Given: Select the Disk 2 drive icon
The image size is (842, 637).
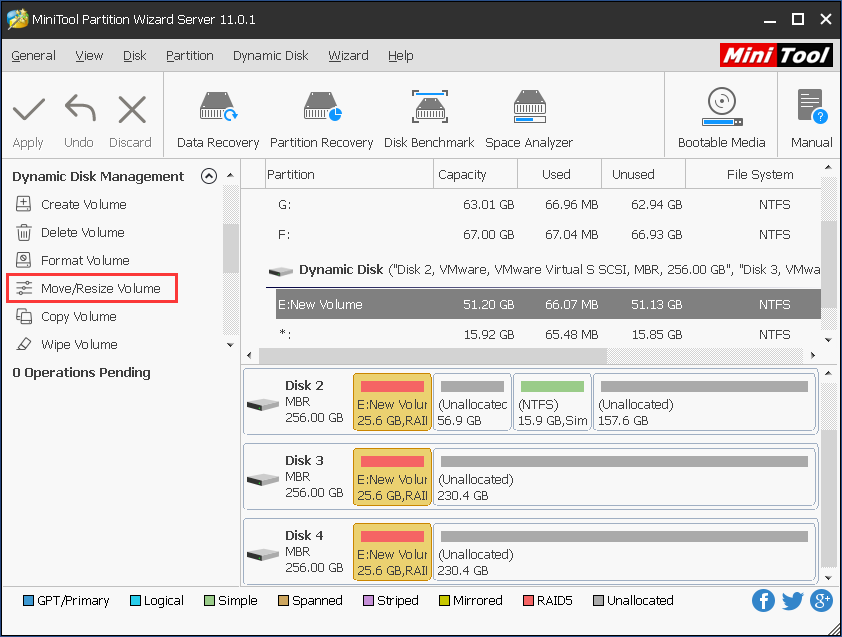Looking at the screenshot, I should [263, 404].
